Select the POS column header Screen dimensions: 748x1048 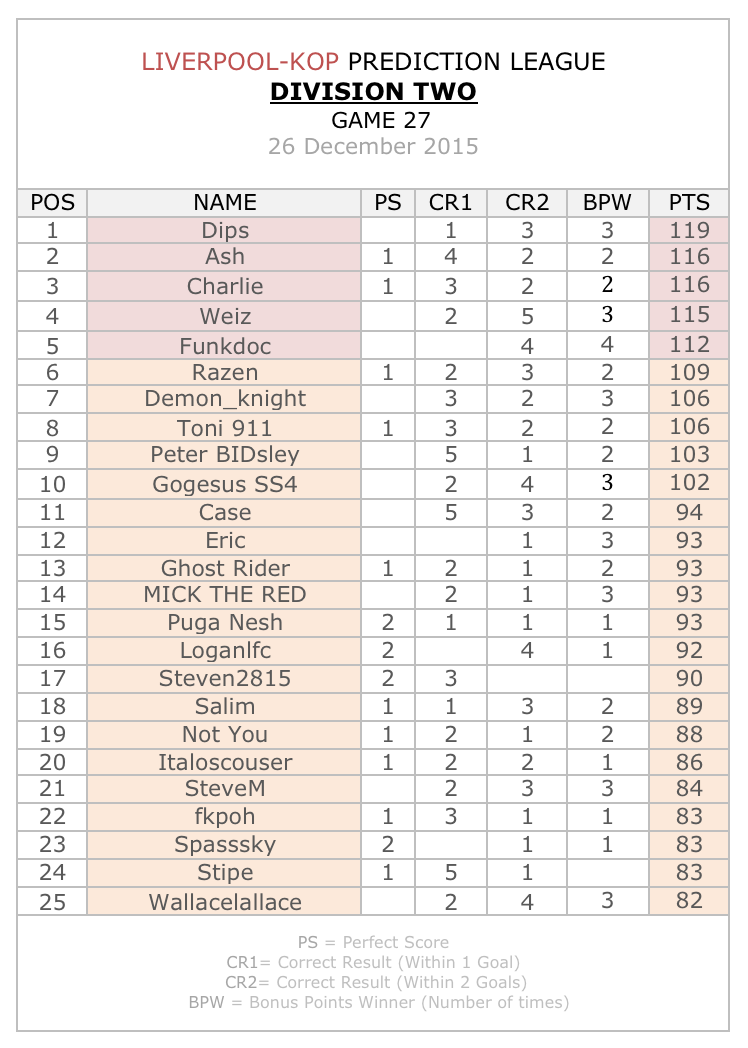[52, 203]
